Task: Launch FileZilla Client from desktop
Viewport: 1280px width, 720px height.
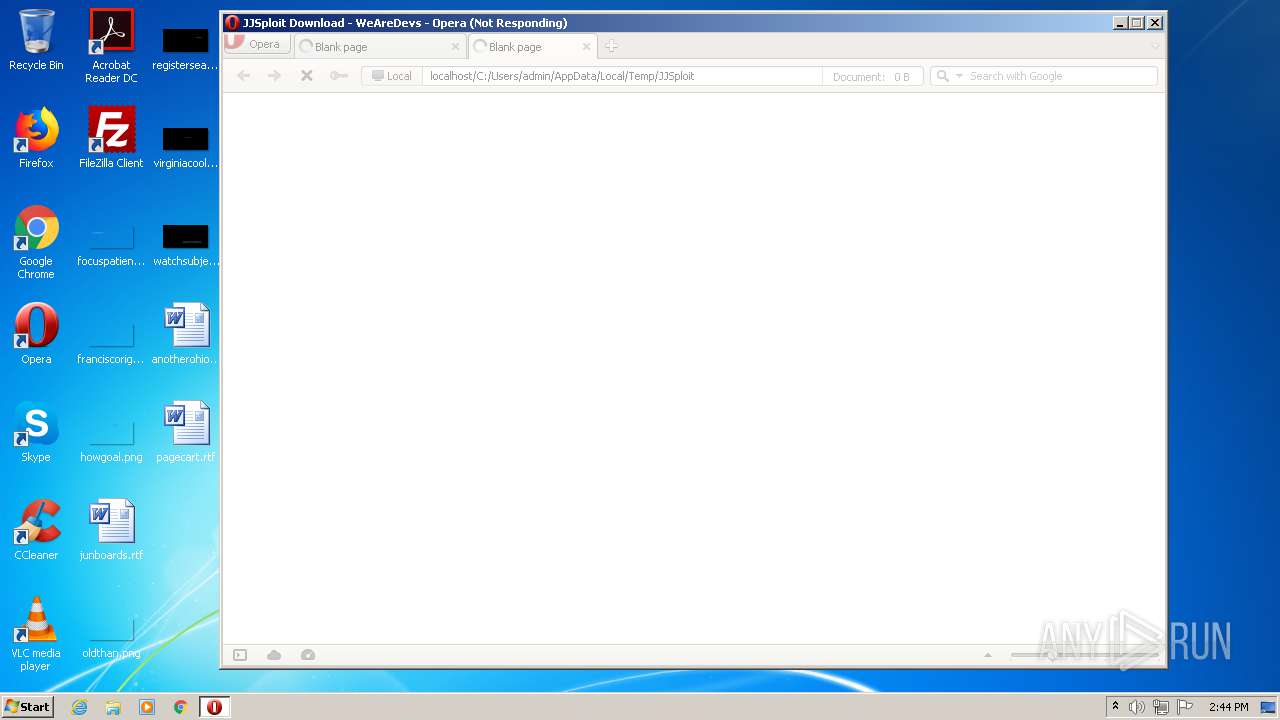Action: click(111, 138)
